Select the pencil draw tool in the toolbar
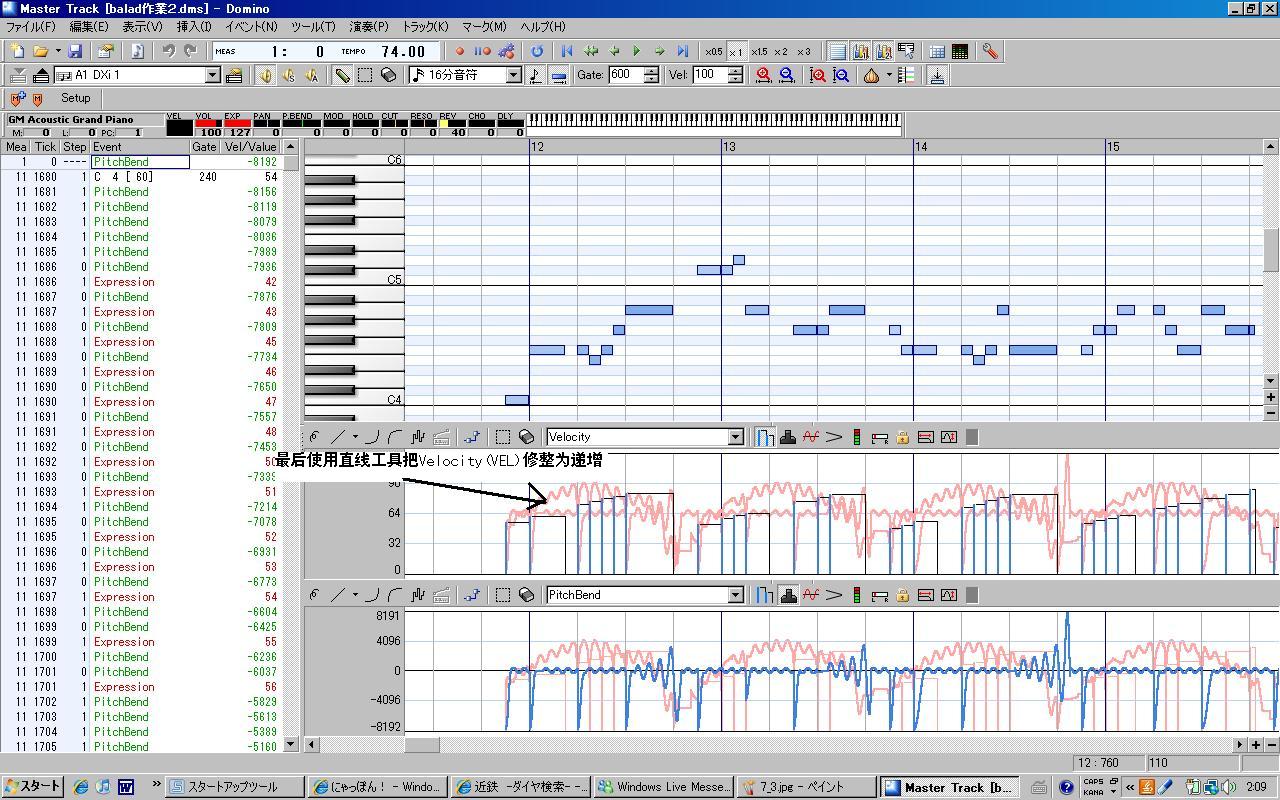The height and width of the screenshot is (800, 1280). (x=343, y=75)
